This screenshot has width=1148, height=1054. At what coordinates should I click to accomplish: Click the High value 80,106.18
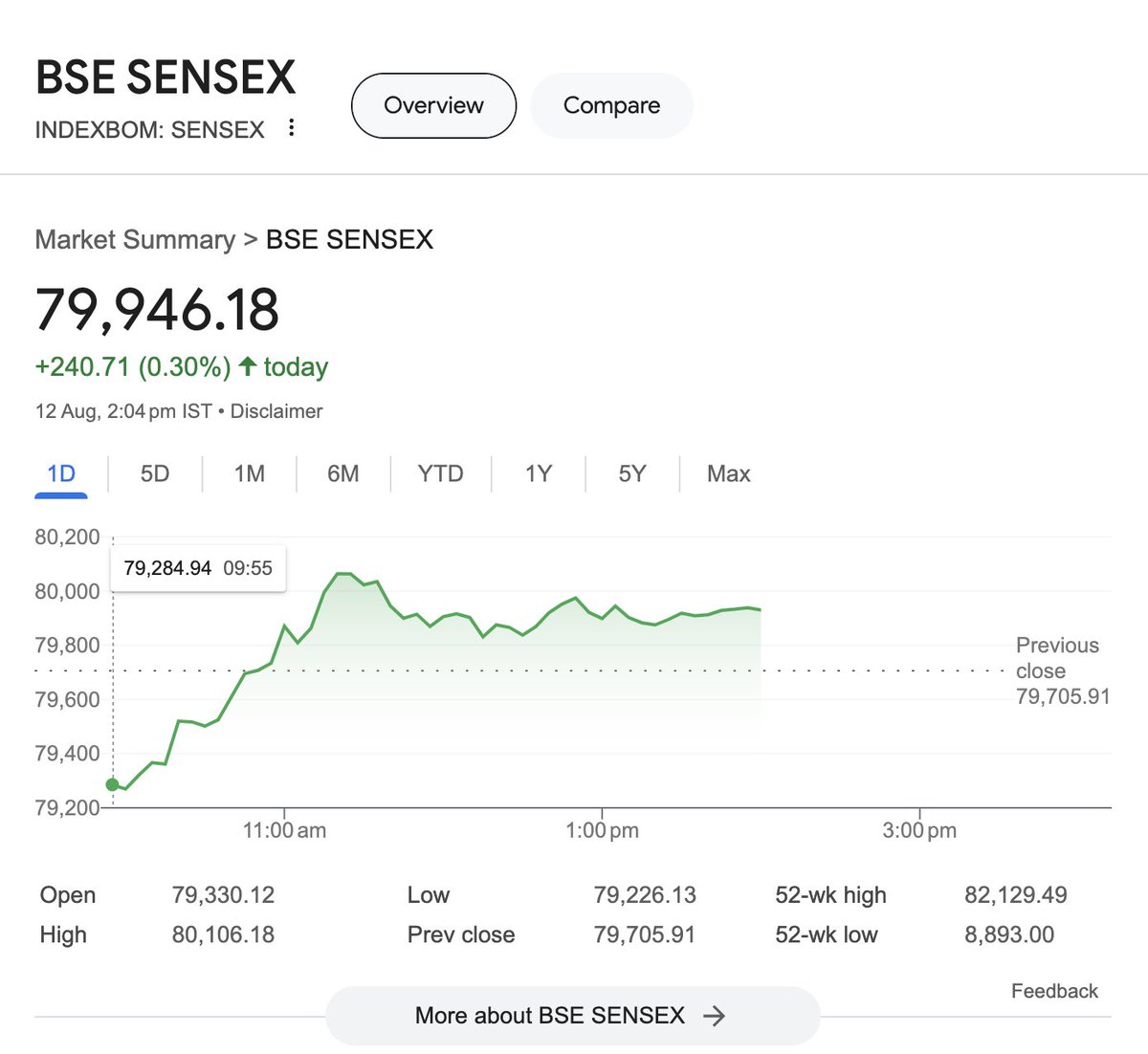pyautogui.click(x=223, y=934)
